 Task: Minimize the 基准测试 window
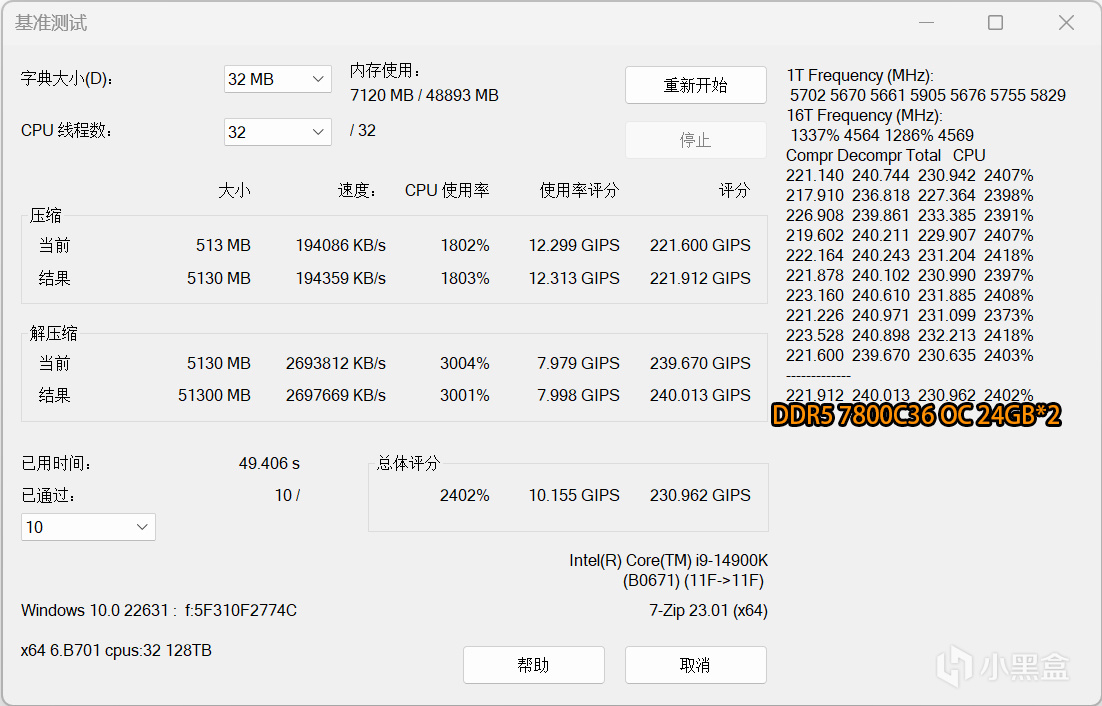tap(926, 22)
